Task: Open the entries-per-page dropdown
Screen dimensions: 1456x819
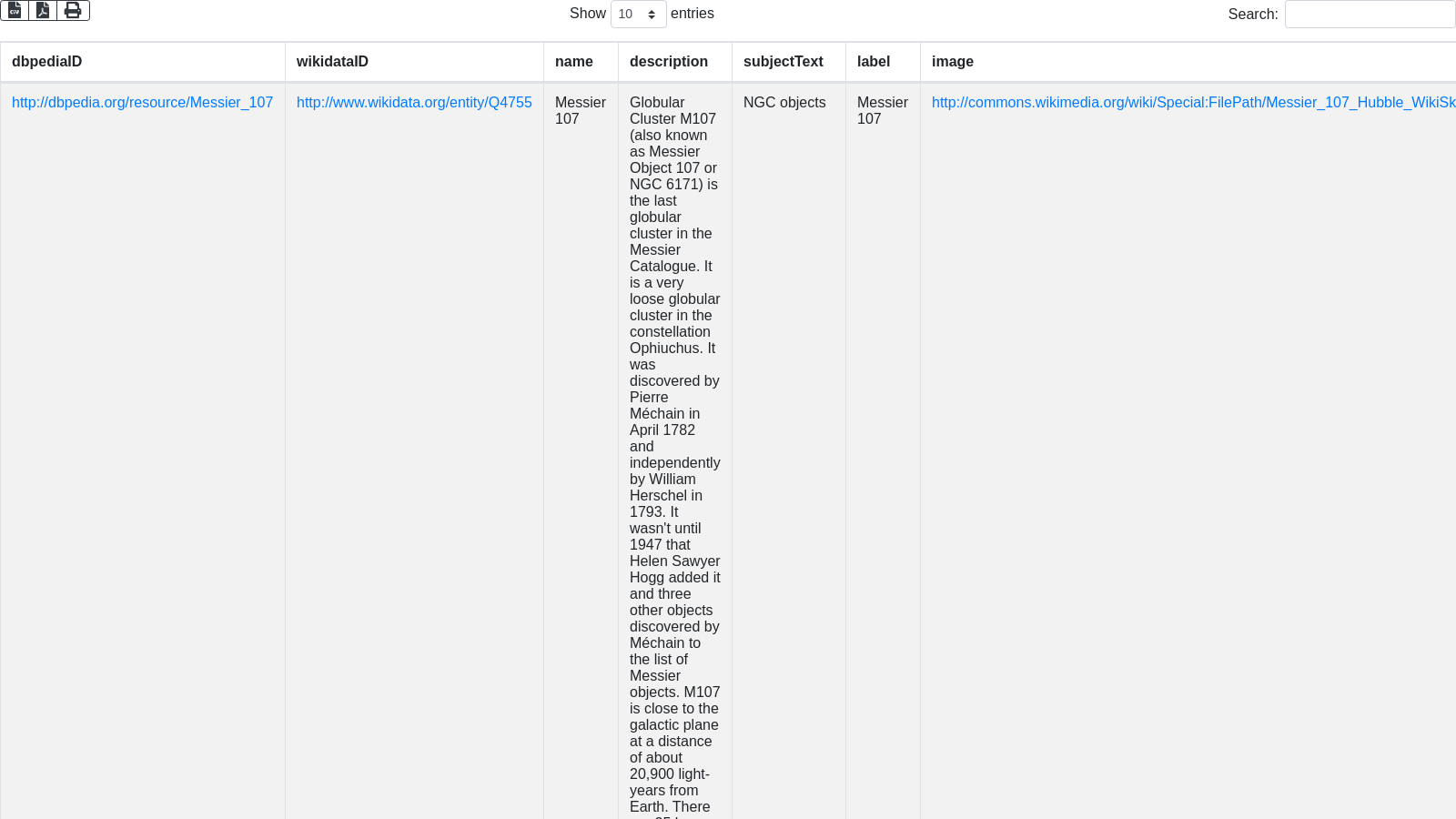Action: [638, 15]
